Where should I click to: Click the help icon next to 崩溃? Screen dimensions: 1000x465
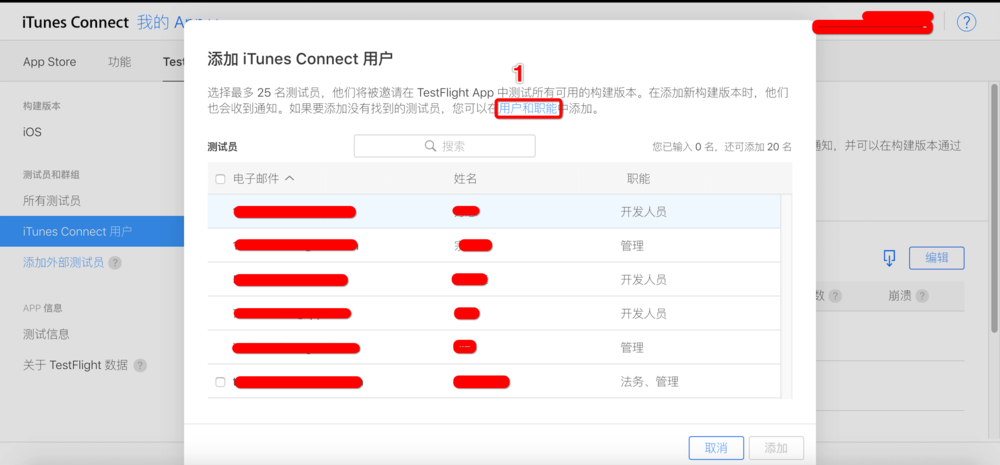(922, 296)
